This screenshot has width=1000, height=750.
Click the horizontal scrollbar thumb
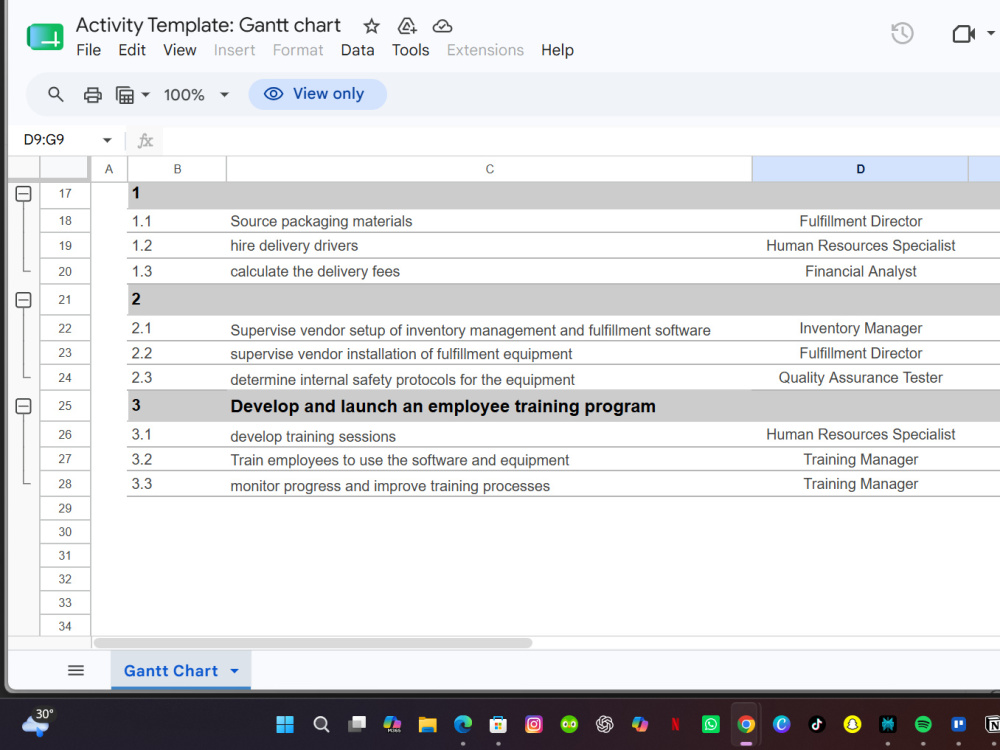pos(312,643)
